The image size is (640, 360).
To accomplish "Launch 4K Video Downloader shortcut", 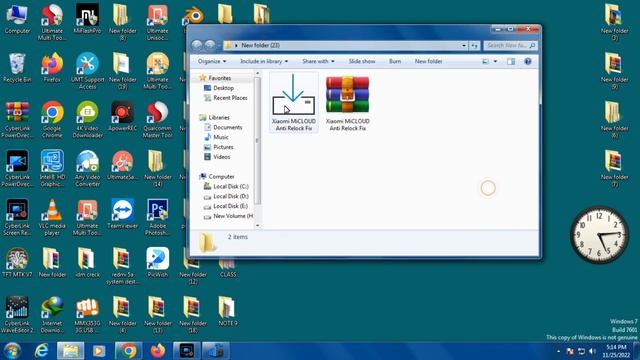I will click(87, 120).
